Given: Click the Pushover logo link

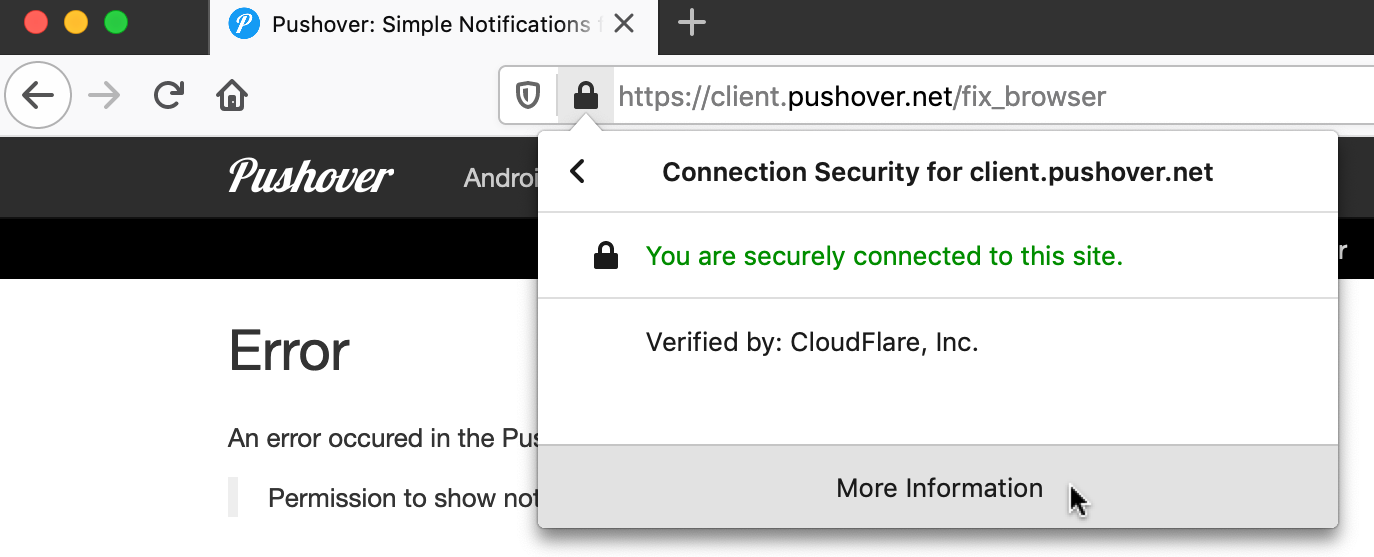Looking at the screenshot, I should pyautogui.click(x=311, y=177).
